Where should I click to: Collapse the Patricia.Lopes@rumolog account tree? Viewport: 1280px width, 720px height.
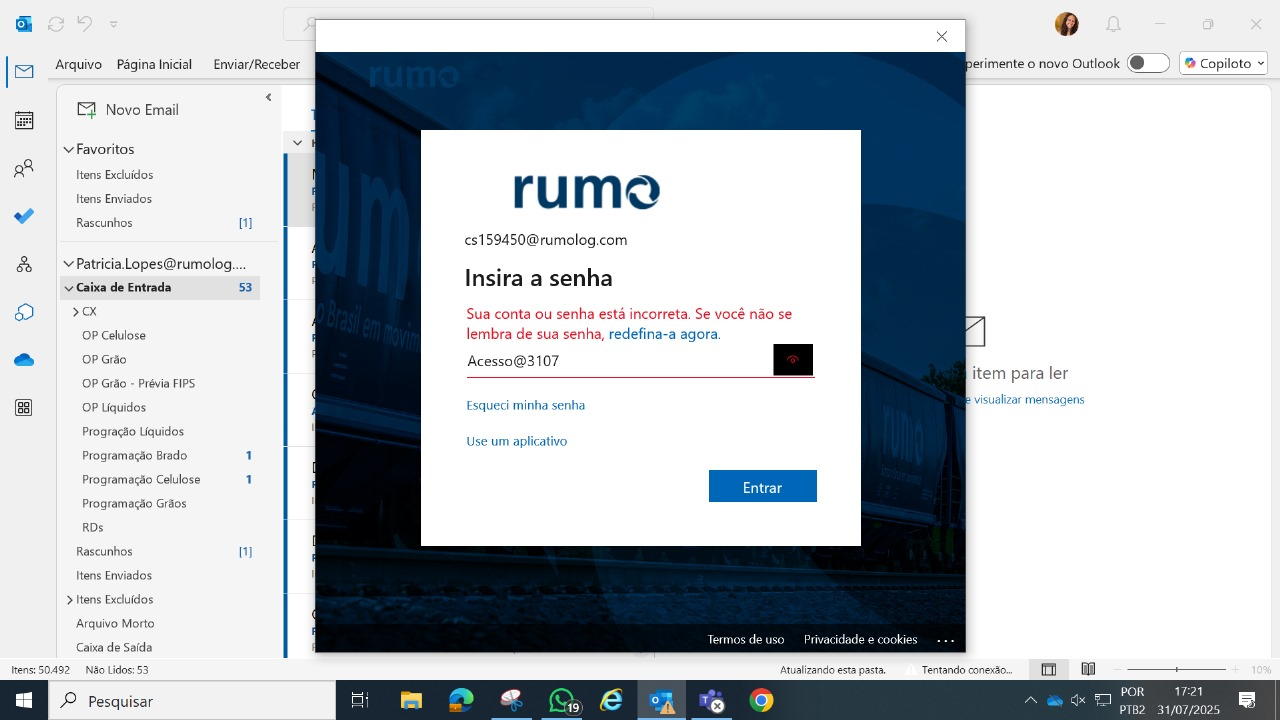[x=69, y=264]
